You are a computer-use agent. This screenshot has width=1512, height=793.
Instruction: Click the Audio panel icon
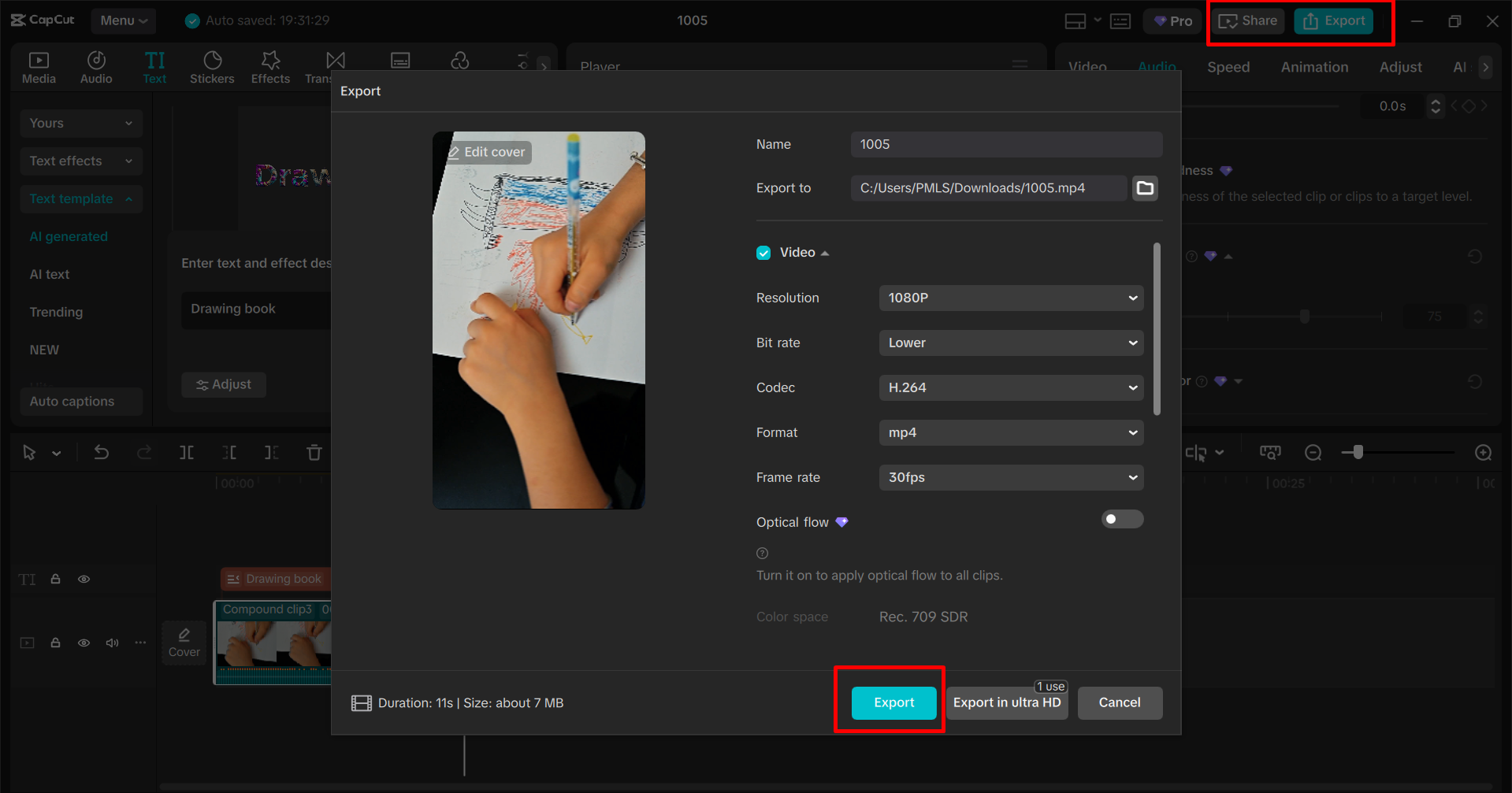pos(95,66)
